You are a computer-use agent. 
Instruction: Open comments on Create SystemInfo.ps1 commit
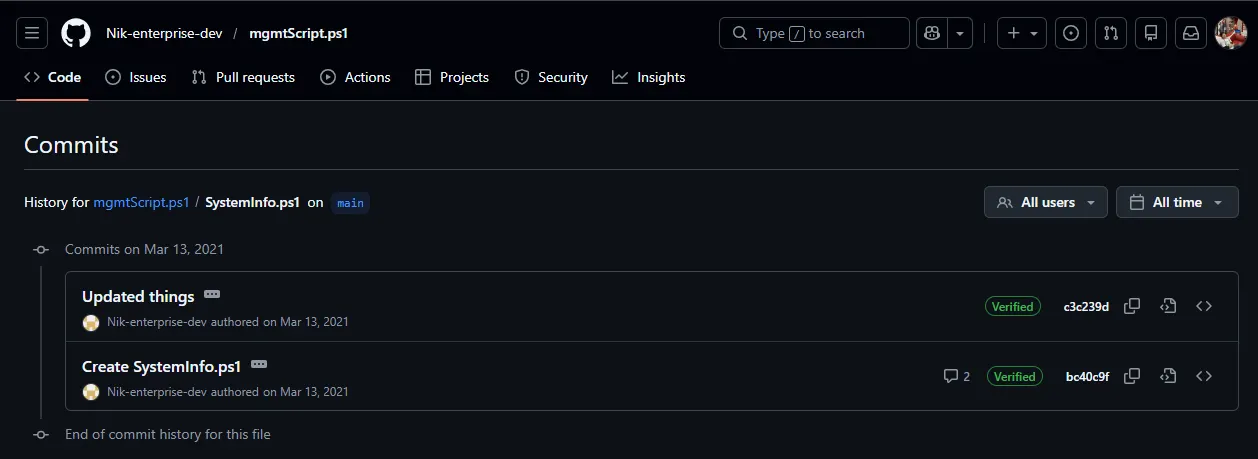tap(956, 376)
